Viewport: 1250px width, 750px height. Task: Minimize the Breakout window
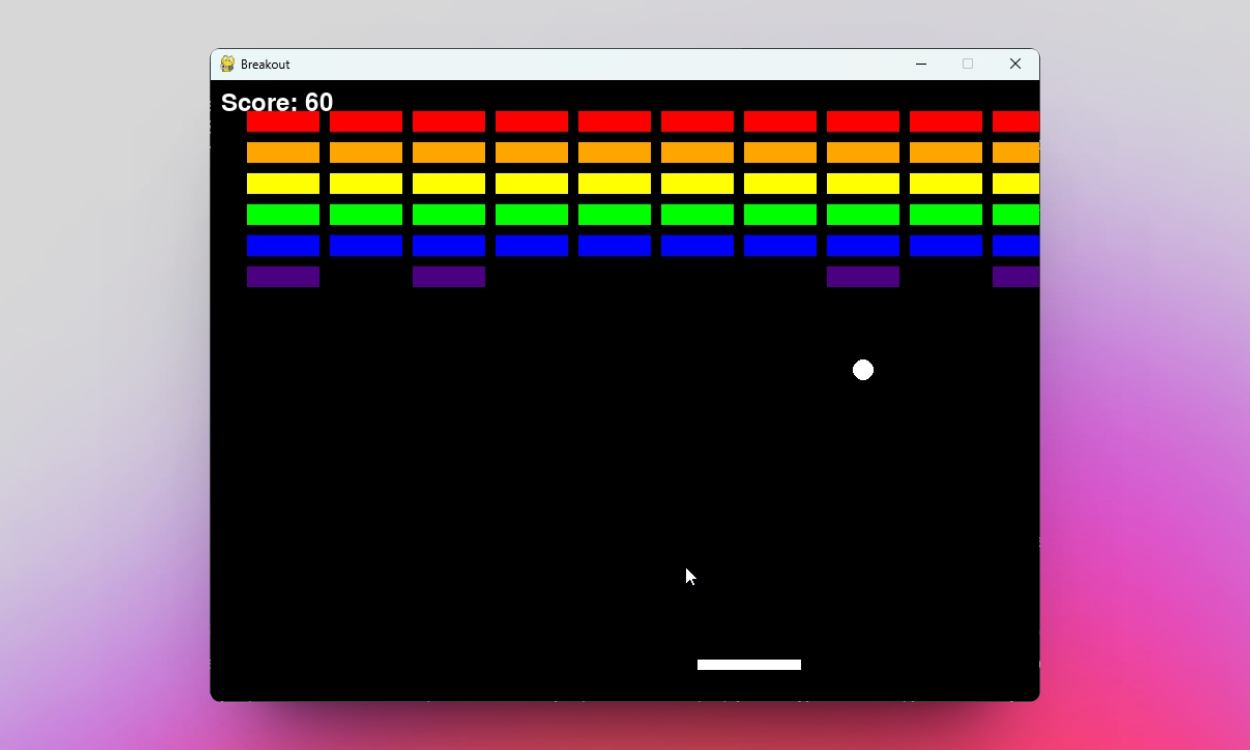[921, 64]
